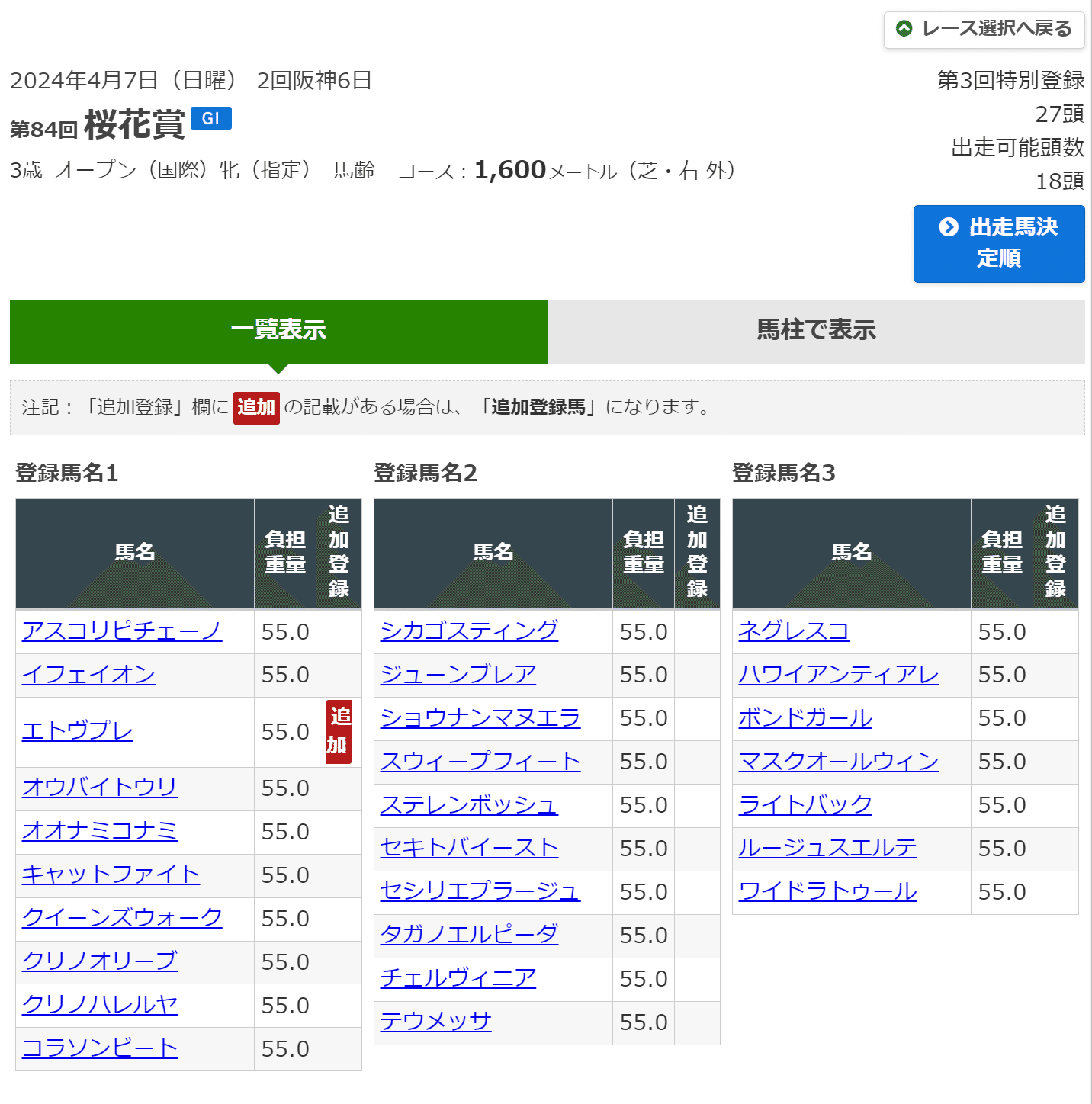Screen dimensions: 1092x1104
Task: Open horse link キャットファイト
Action: (111, 875)
